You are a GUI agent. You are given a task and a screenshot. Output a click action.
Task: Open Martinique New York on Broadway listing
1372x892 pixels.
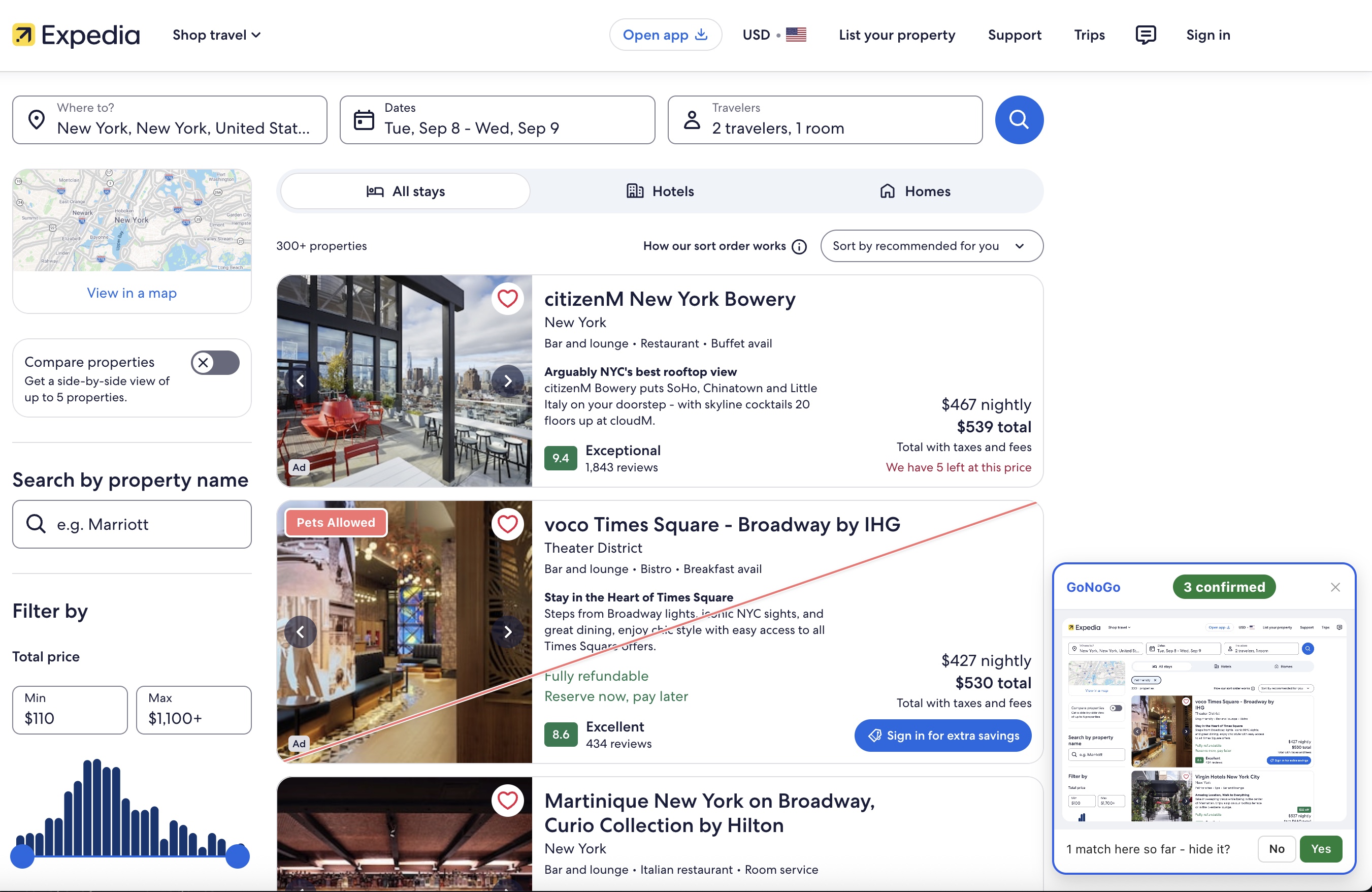[x=709, y=813]
